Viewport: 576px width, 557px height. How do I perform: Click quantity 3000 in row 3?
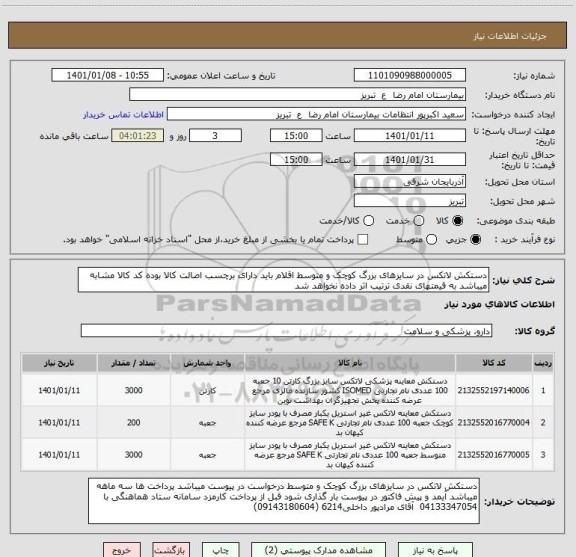[133, 454]
